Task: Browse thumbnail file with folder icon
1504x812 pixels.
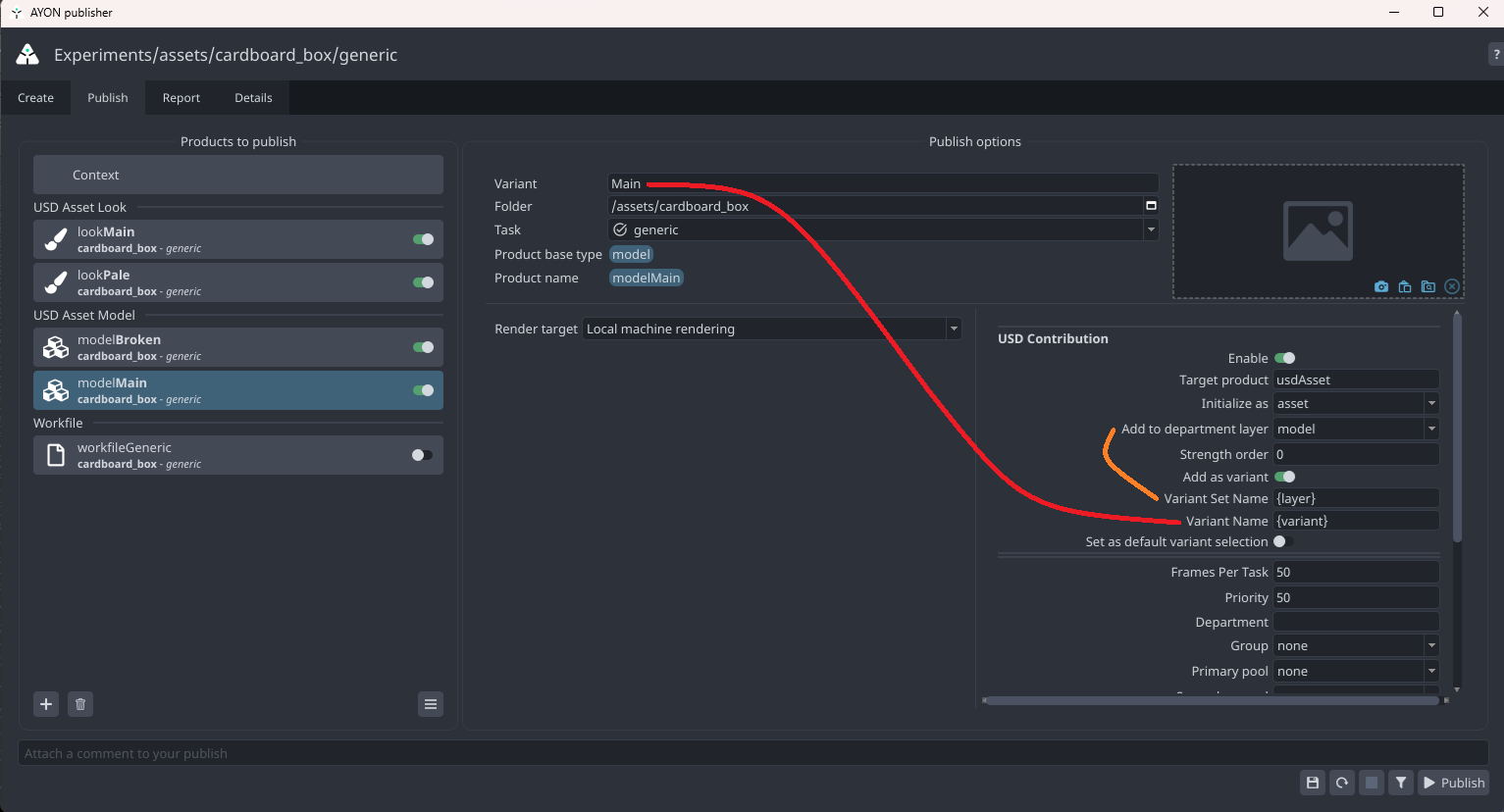Action: point(1428,286)
